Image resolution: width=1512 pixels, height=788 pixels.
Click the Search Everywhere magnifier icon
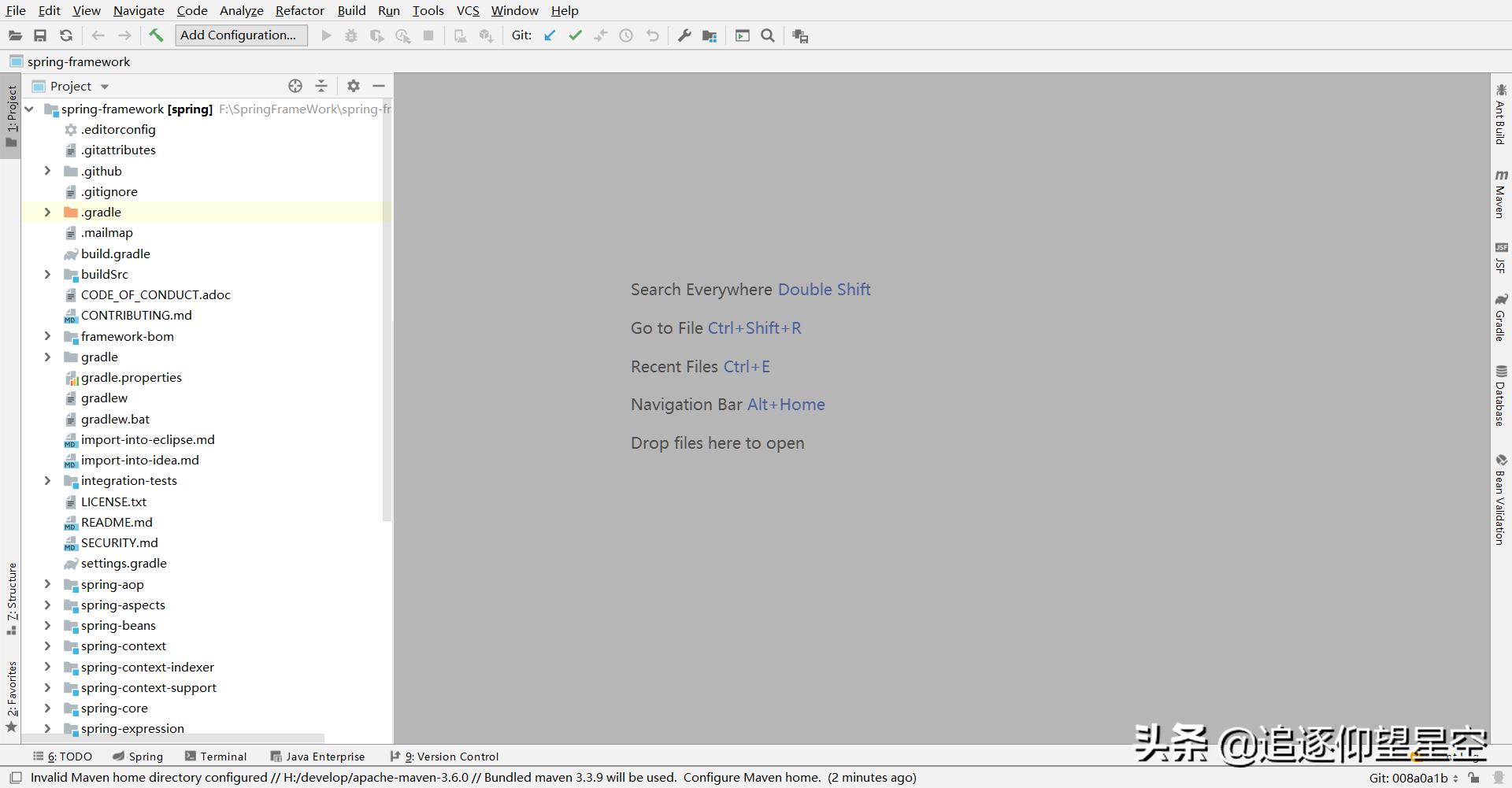click(768, 35)
